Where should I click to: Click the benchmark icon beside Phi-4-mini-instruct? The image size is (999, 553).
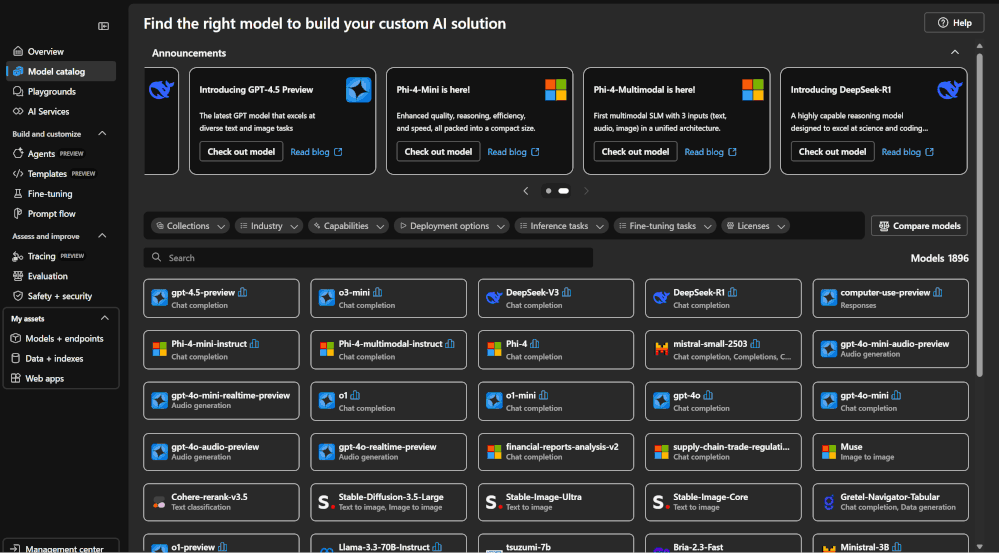[x=255, y=343]
